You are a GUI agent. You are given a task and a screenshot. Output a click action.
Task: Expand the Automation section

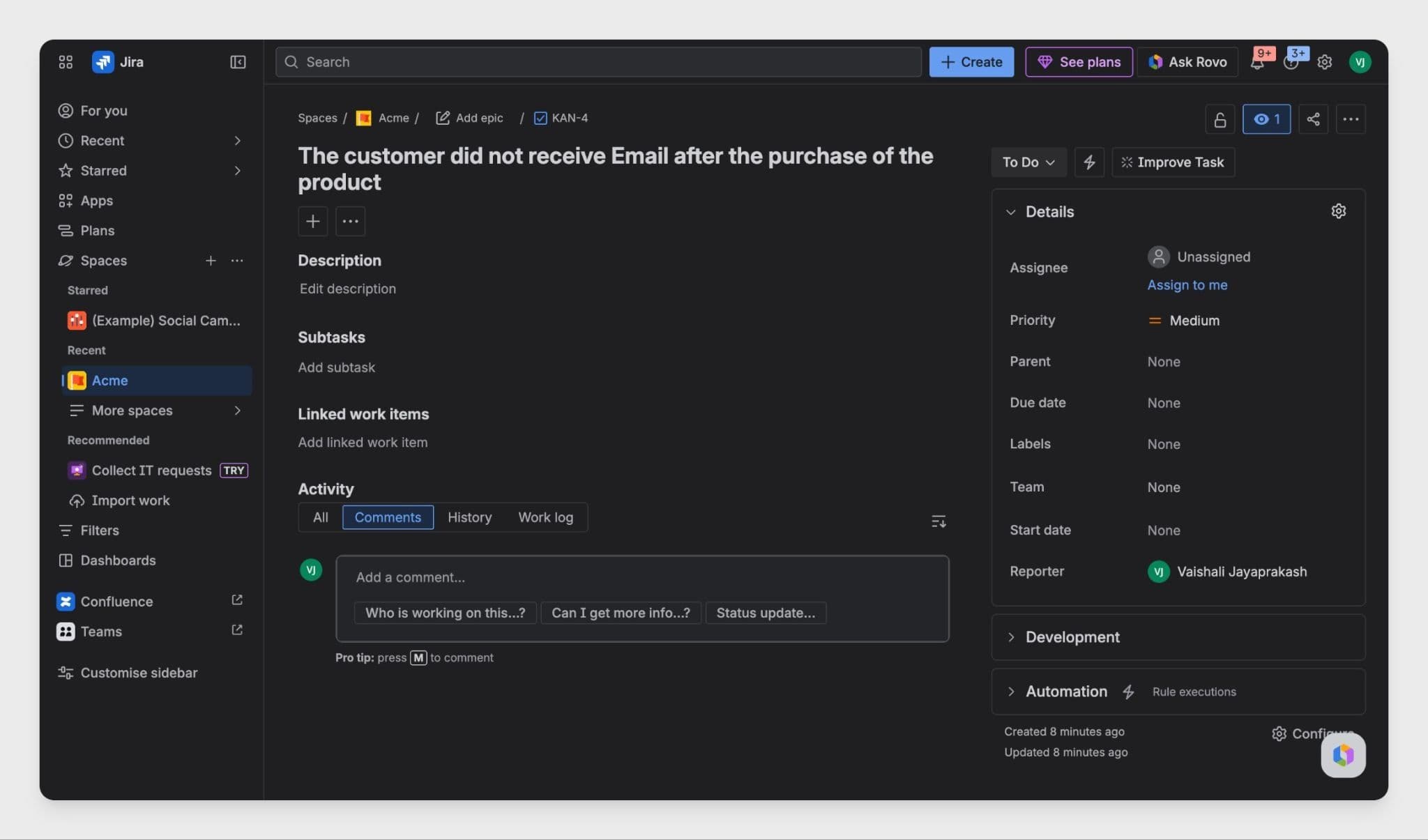(1011, 692)
